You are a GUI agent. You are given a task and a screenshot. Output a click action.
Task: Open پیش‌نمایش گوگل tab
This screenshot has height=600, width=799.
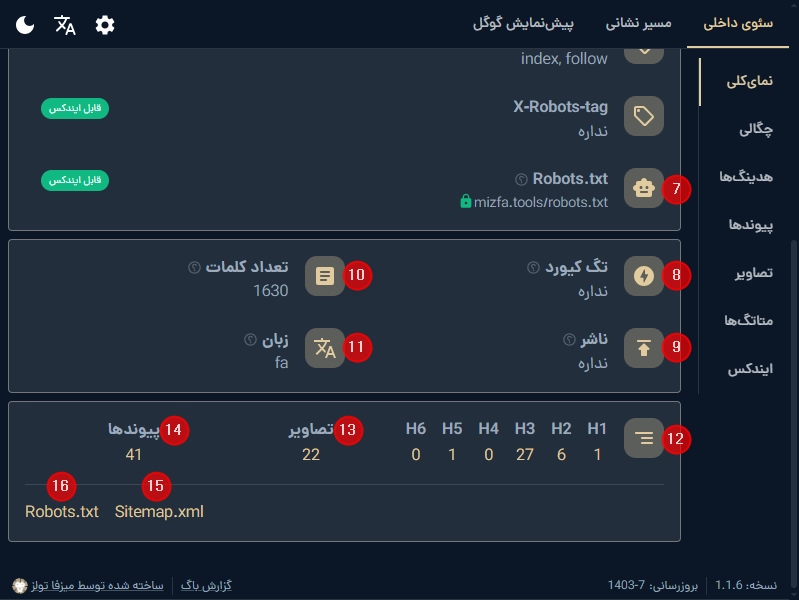[x=530, y=24]
